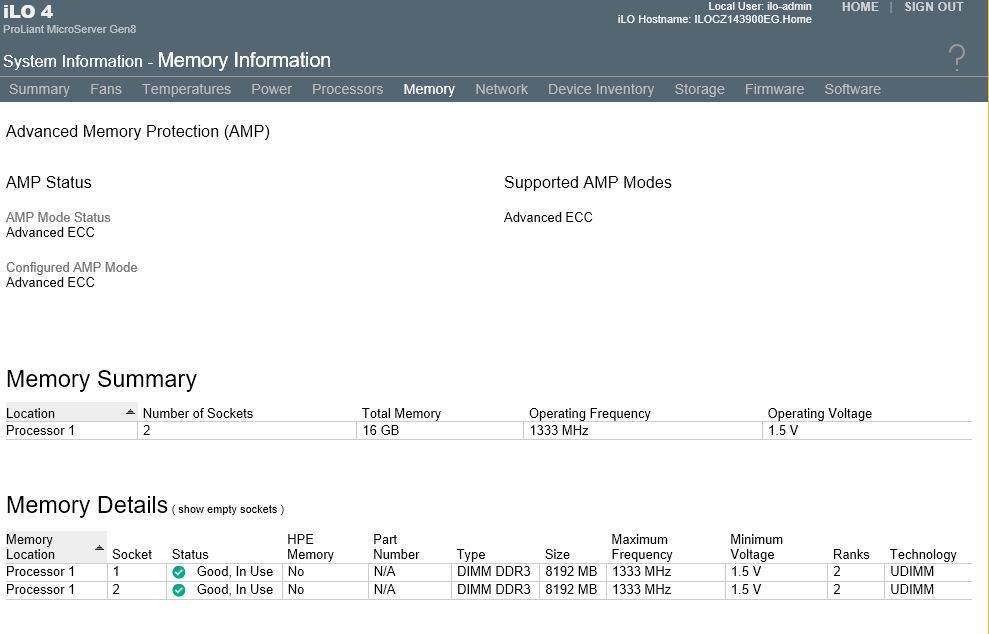Click the SIGN OUT link

[933, 7]
